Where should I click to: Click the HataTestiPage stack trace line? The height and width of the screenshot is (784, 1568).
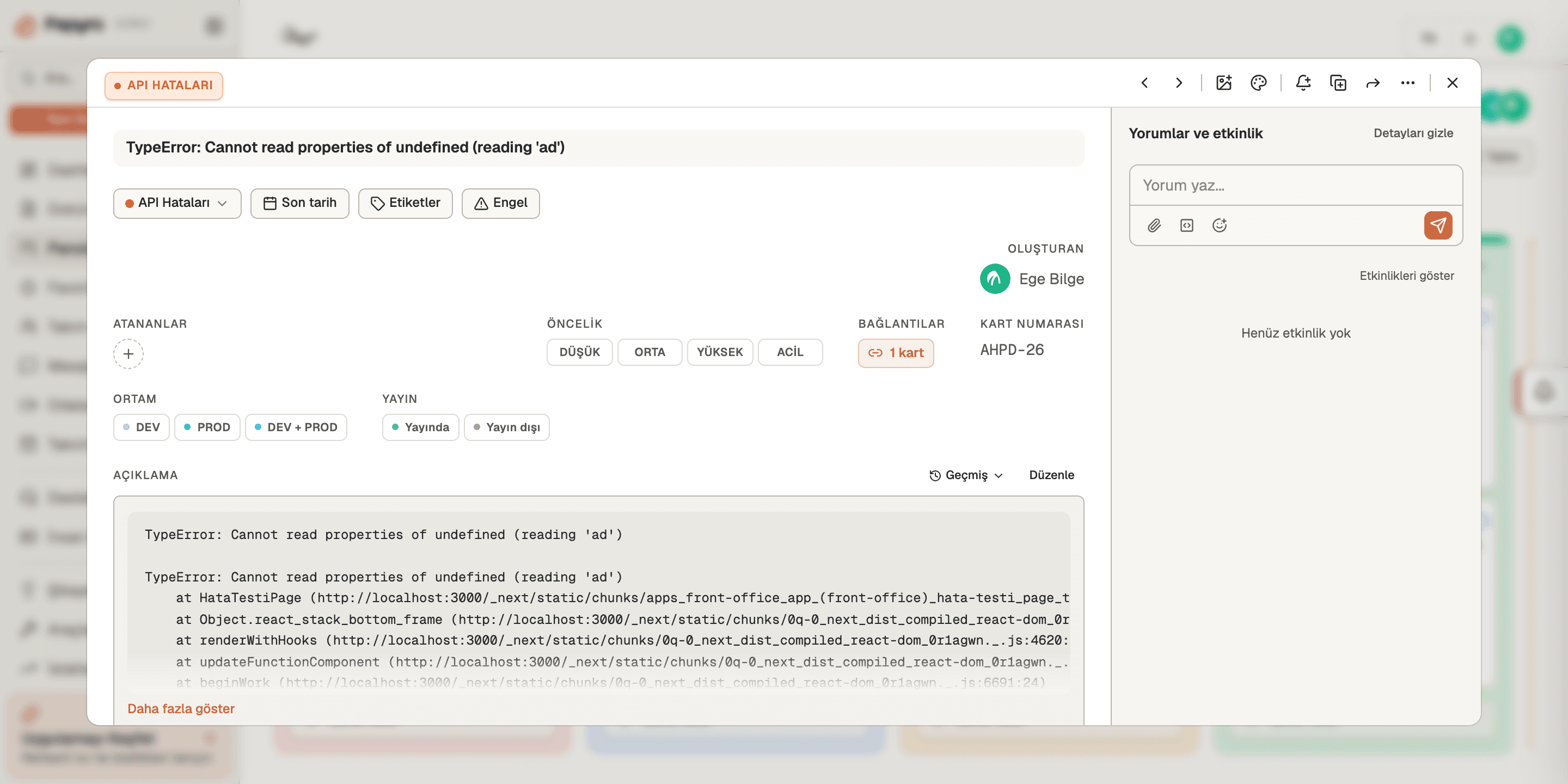(622, 598)
